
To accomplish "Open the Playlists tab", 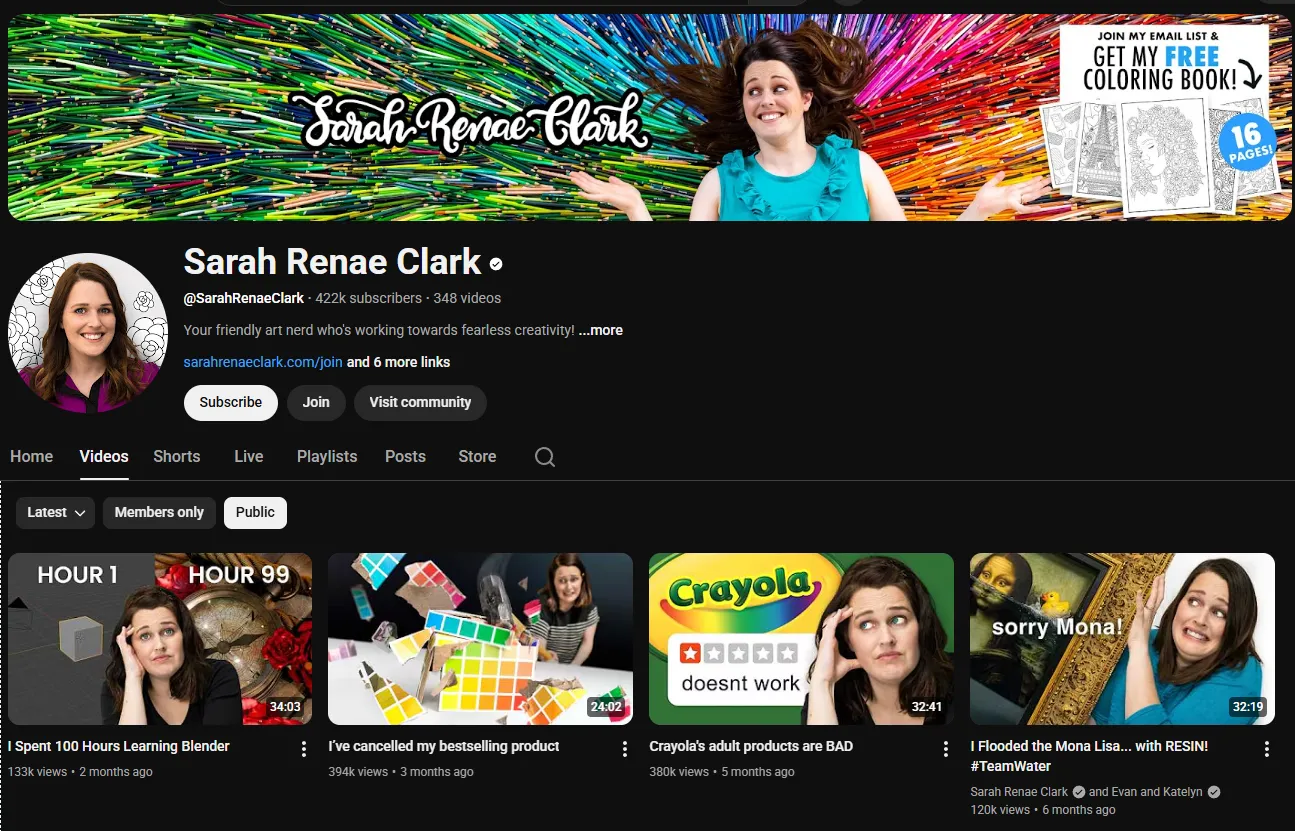I will click(327, 456).
